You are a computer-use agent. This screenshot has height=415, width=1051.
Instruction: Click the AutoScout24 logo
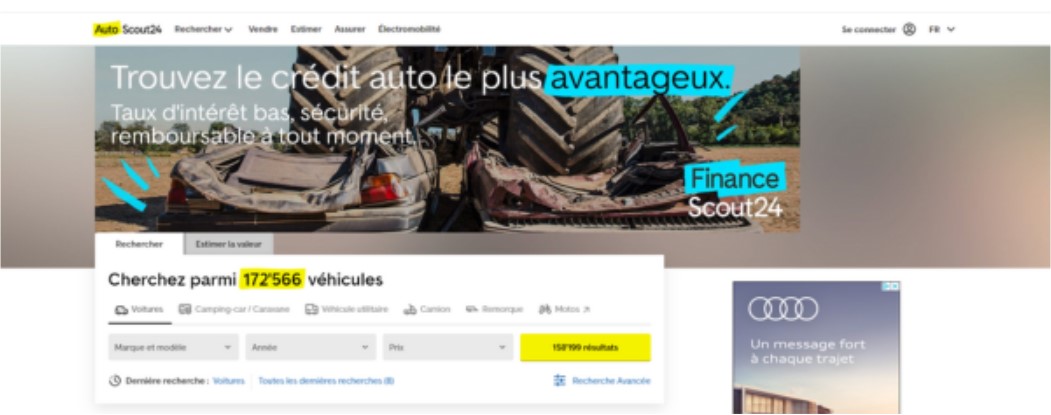click(127, 29)
